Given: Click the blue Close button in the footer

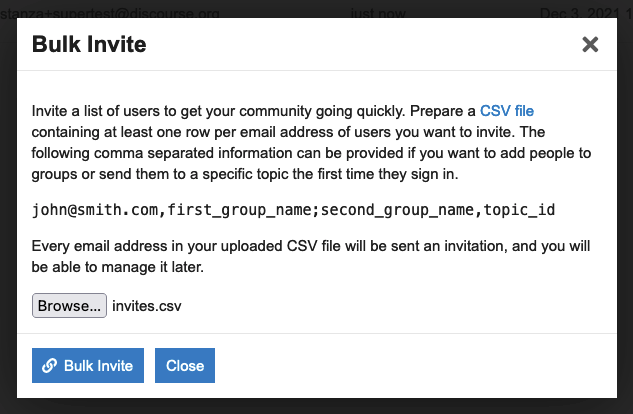Looking at the screenshot, I should point(185,366).
